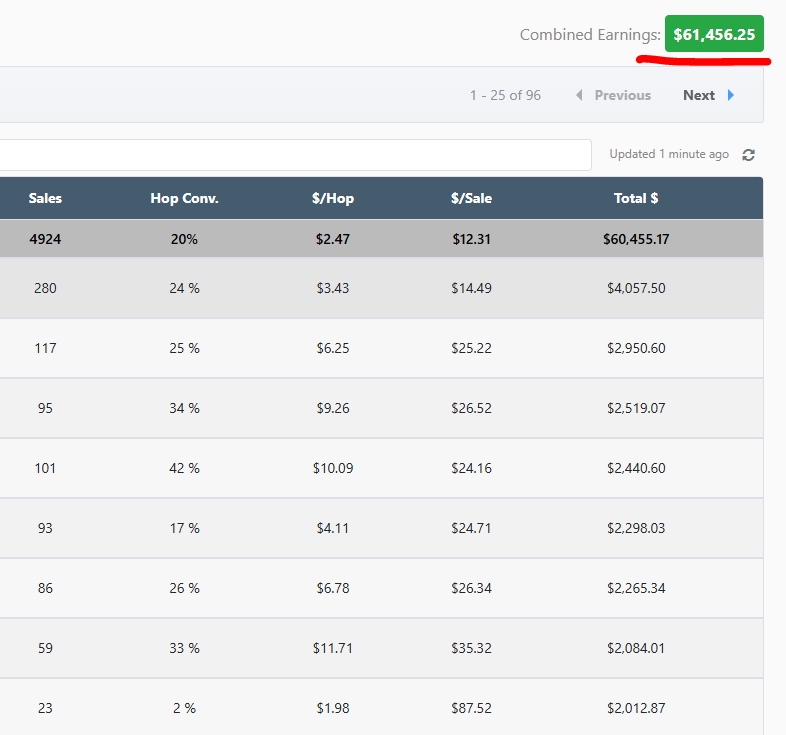
Task: Click the $/Sale cell $35.32
Action: coord(471,648)
